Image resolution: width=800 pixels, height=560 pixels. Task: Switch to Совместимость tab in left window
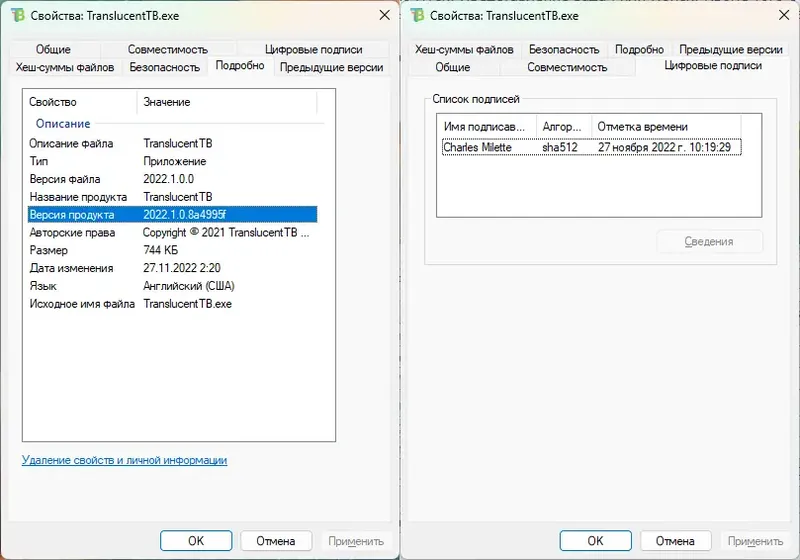[x=167, y=50]
